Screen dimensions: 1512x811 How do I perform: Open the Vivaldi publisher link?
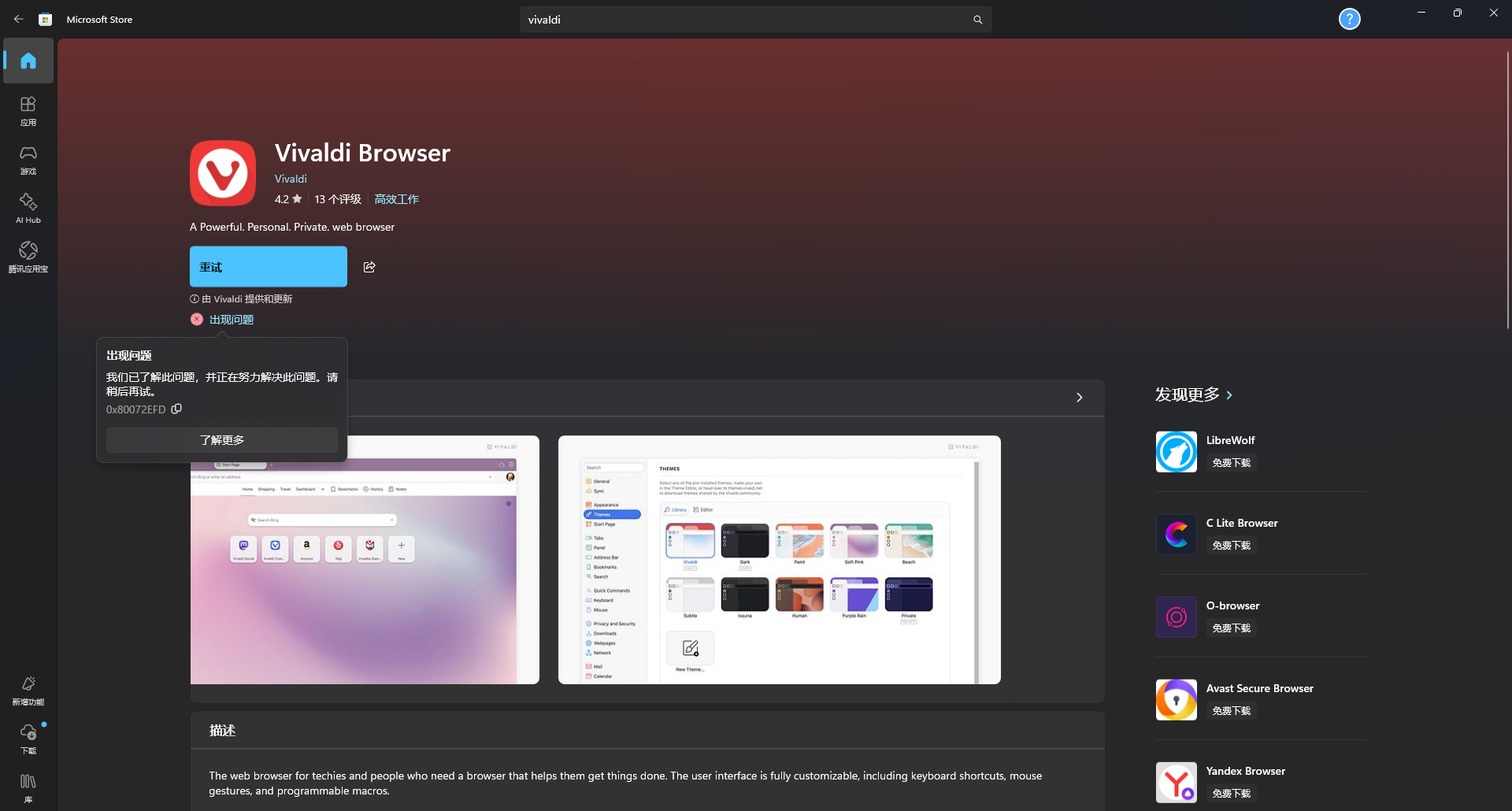[x=291, y=179]
